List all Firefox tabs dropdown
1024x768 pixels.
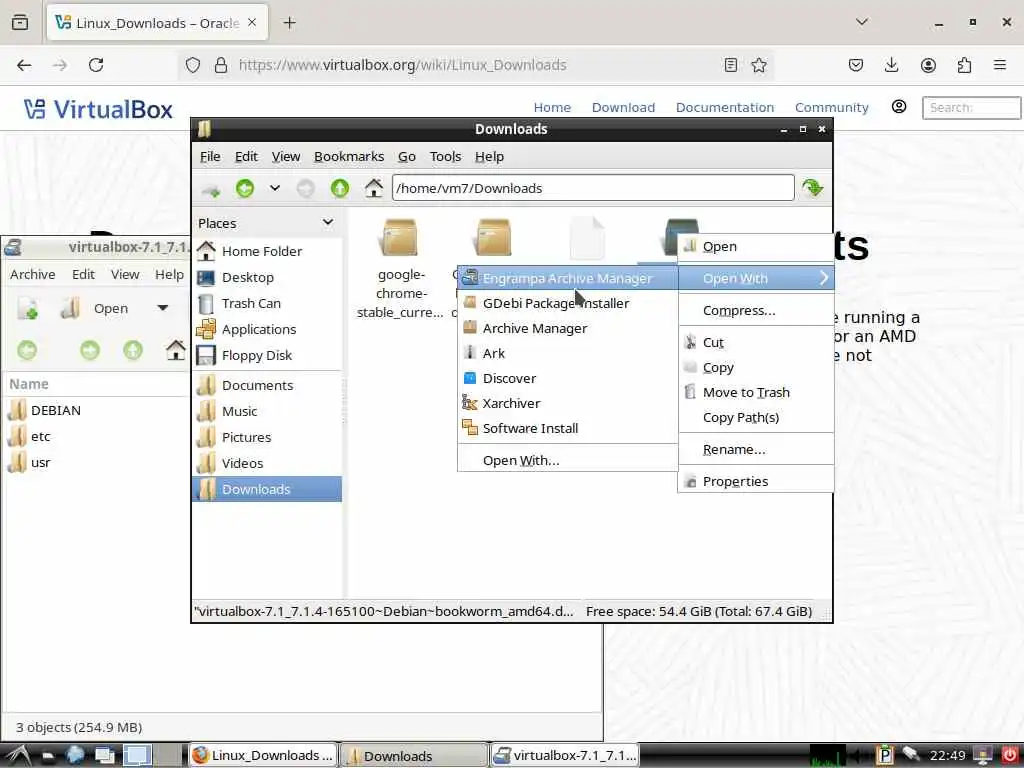862,22
